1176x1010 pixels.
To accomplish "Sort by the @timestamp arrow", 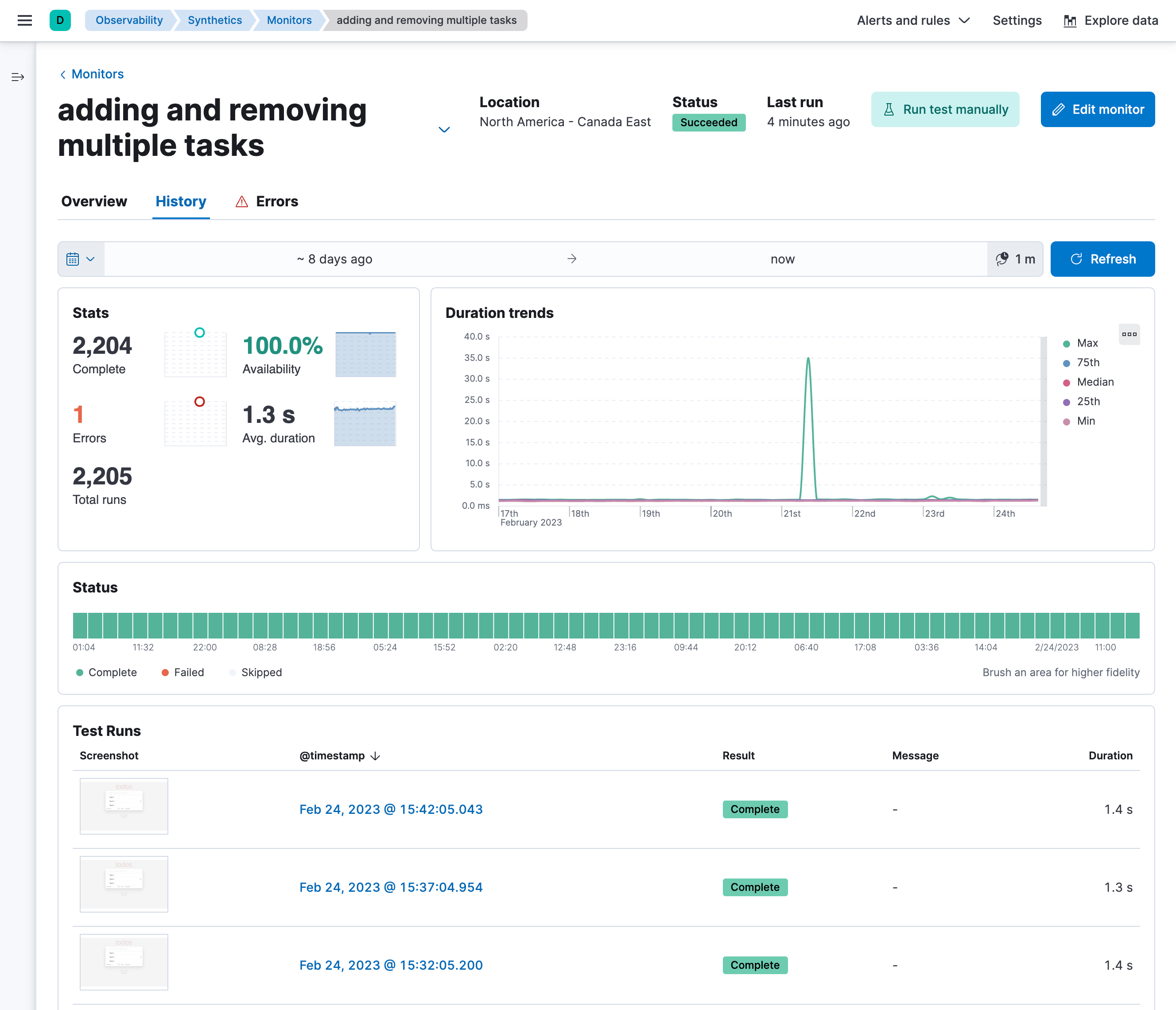I will coord(375,756).
